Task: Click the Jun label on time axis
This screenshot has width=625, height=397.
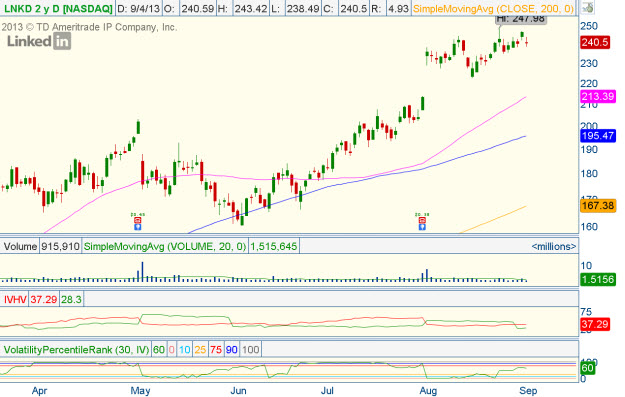Action: click(x=238, y=391)
